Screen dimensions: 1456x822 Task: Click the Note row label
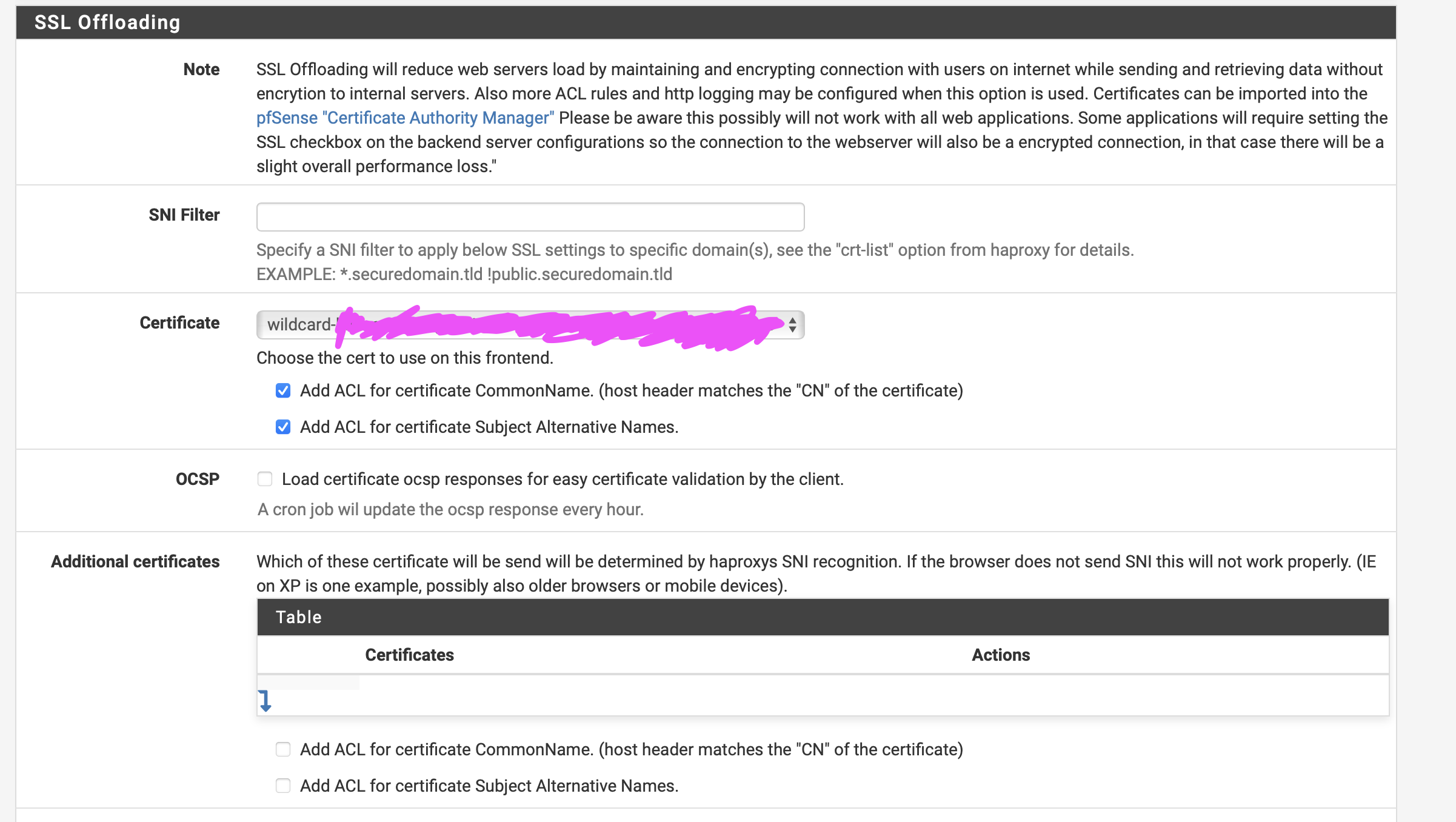click(x=201, y=69)
